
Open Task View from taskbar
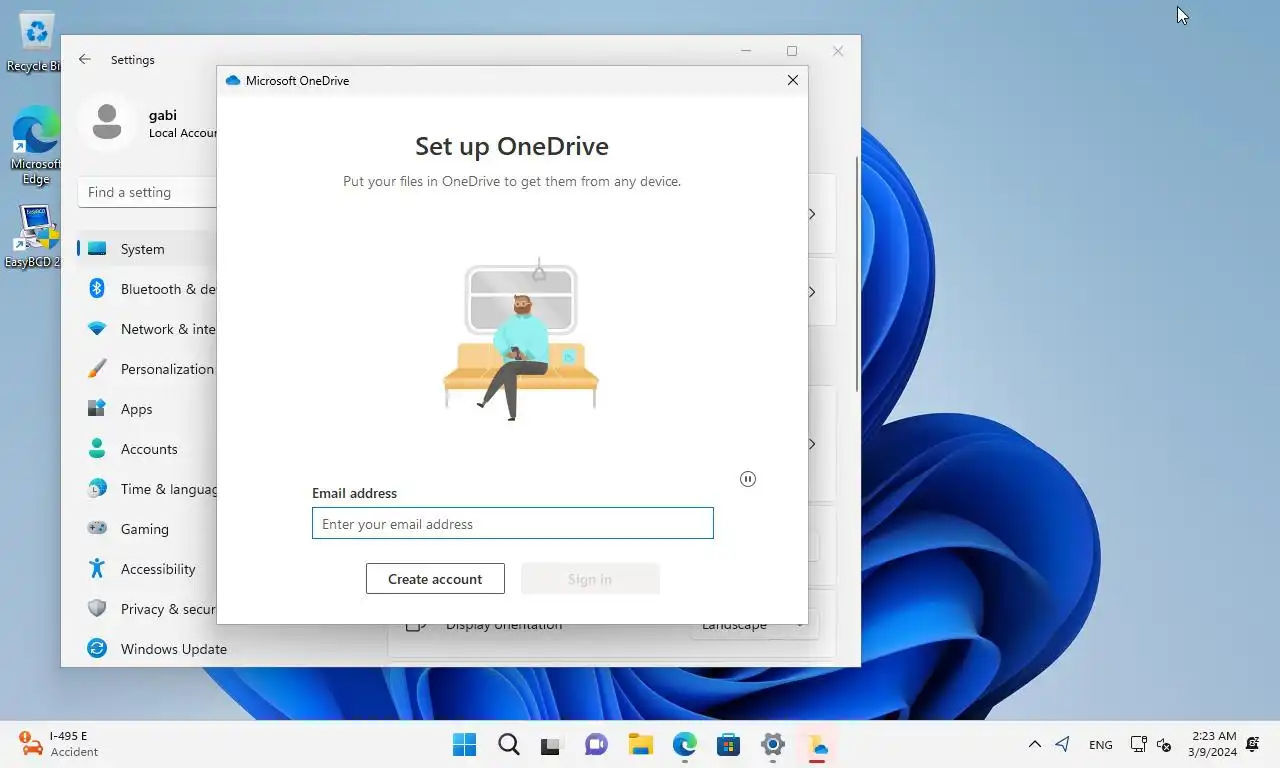(552, 745)
